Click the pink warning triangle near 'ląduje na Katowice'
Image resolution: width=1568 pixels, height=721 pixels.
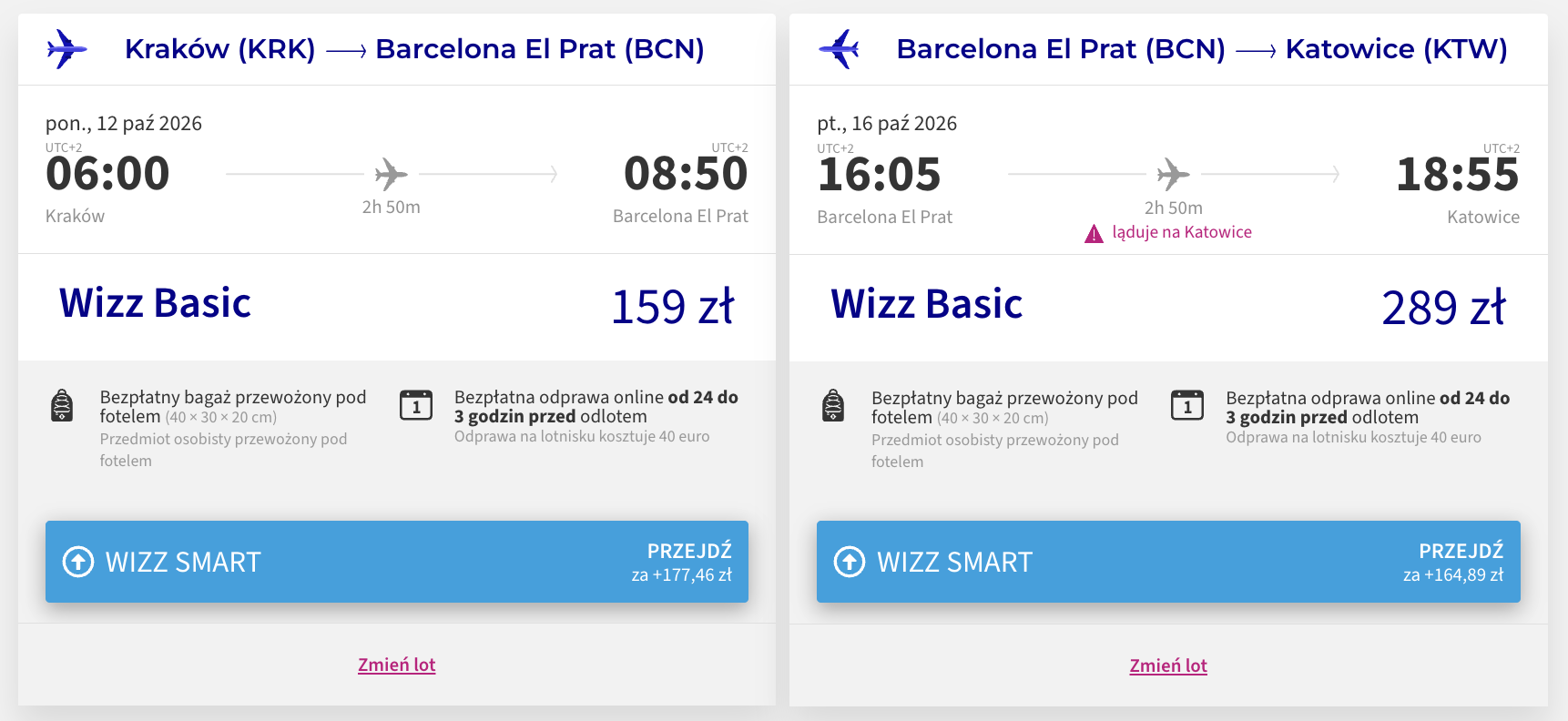1094,234
